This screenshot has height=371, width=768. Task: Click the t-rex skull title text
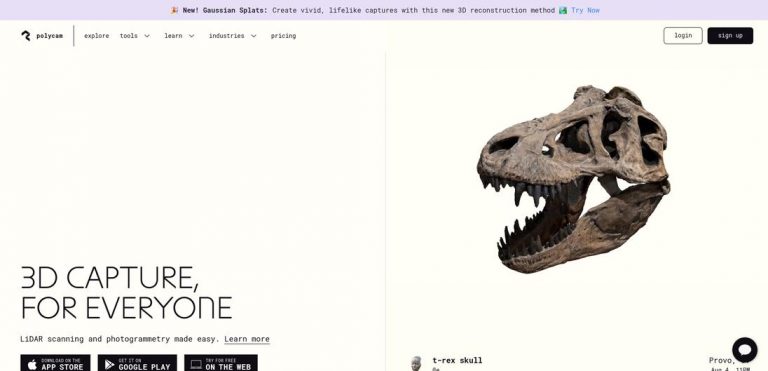point(457,360)
